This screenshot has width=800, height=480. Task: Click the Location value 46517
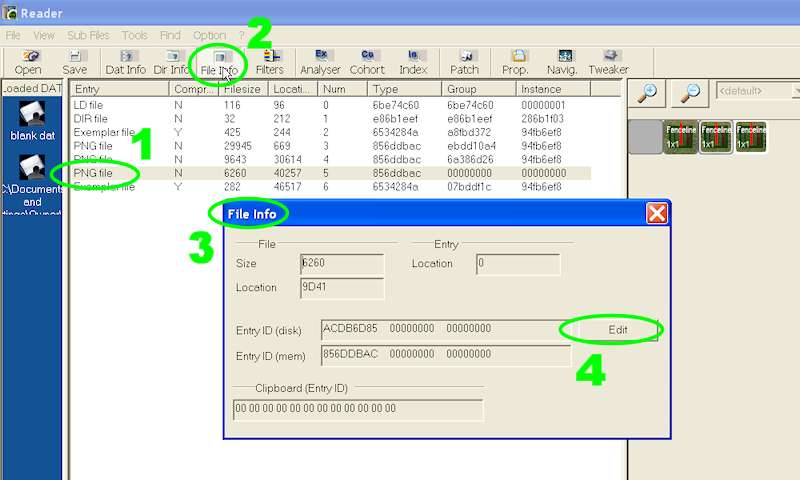[288, 187]
